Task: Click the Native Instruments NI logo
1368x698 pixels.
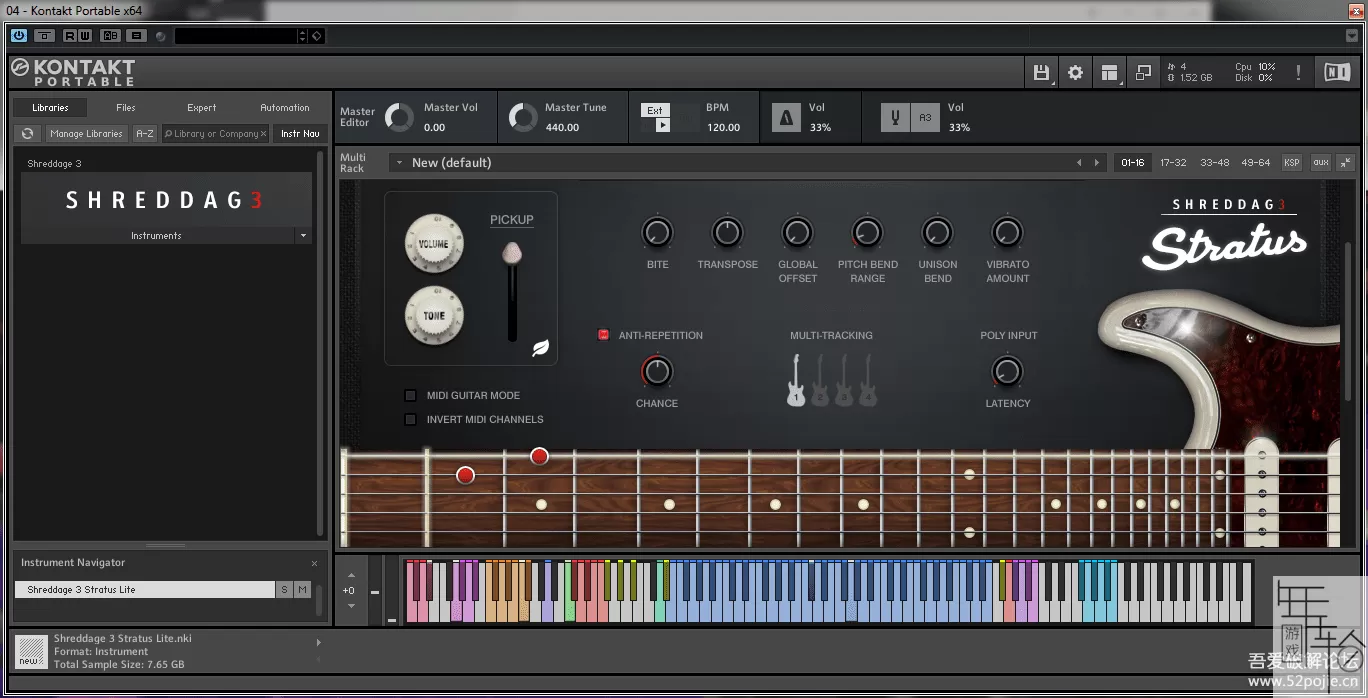Action: [1336, 72]
